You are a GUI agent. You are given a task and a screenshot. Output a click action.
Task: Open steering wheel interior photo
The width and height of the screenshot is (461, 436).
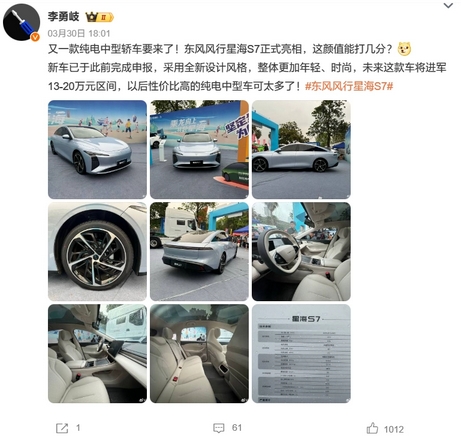[x=301, y=252]
